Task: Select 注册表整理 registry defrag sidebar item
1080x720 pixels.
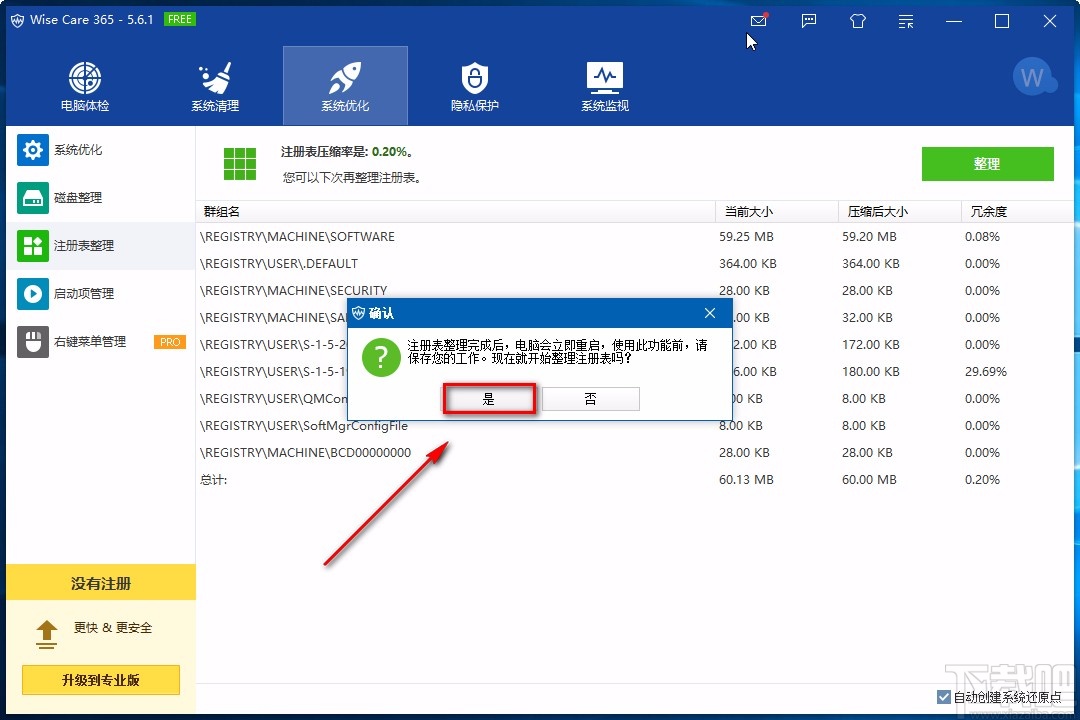Action: point(101,246)
